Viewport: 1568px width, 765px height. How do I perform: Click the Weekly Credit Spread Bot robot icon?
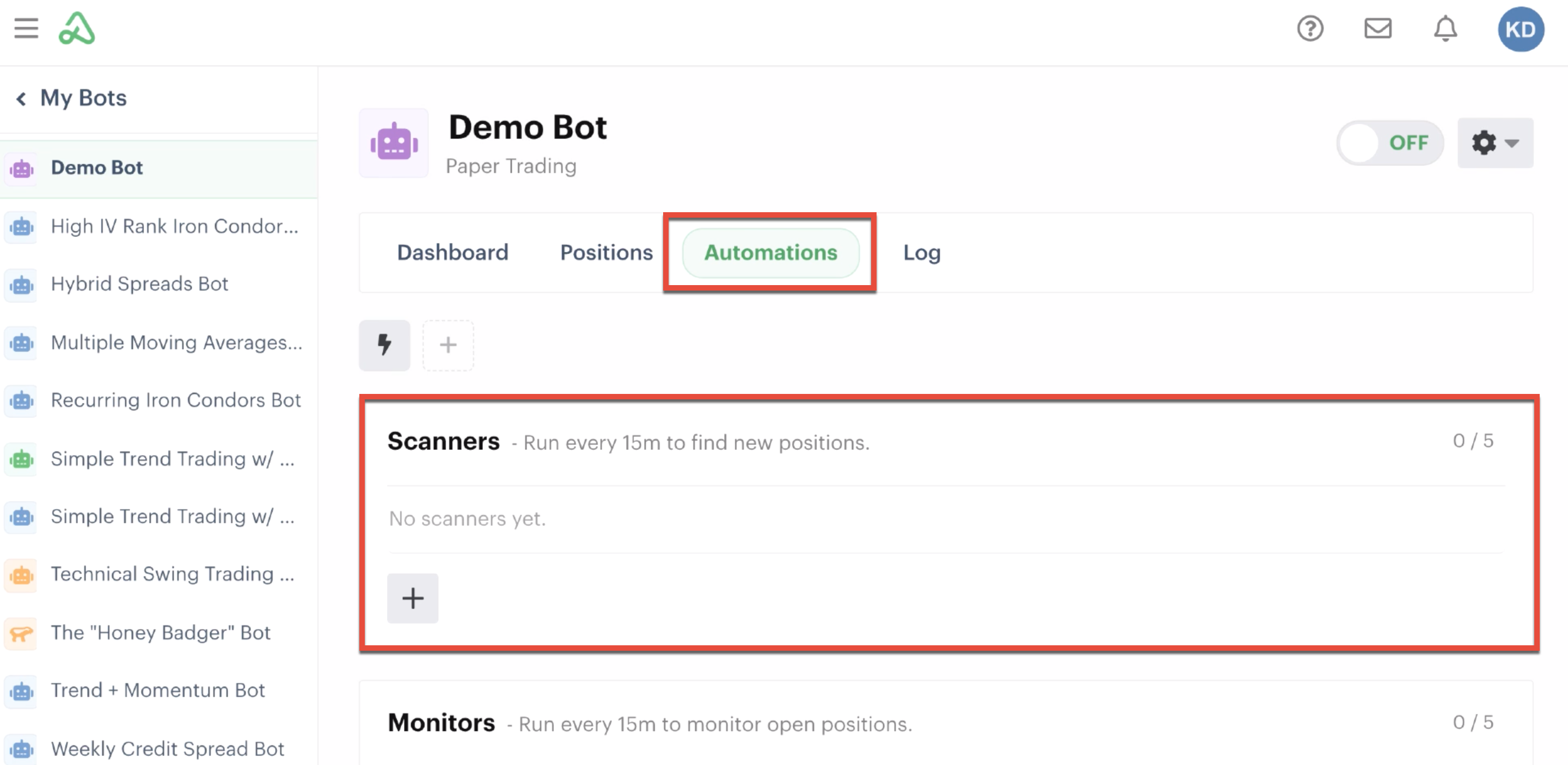(21, 749)
